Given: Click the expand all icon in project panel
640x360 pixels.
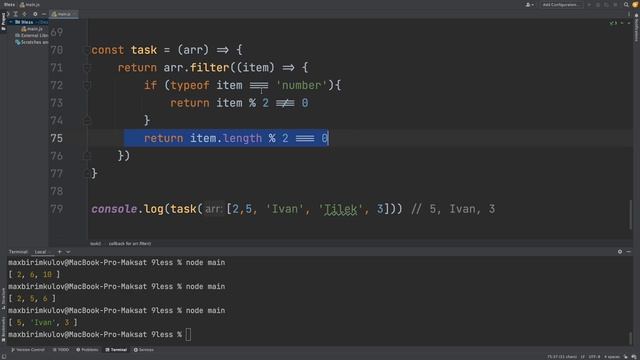Looking at the screenshot, I should (16, 14).
